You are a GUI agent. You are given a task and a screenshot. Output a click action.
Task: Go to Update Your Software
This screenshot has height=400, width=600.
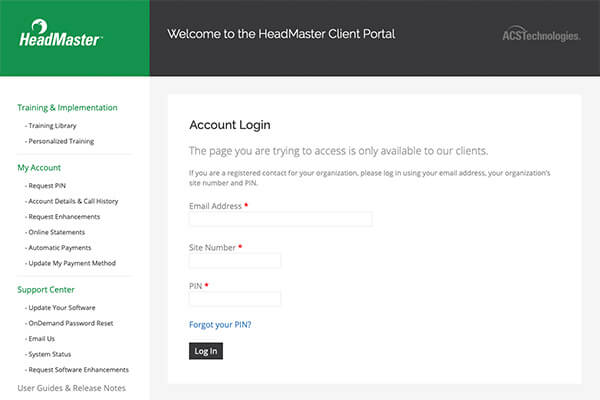pos(62,308)
